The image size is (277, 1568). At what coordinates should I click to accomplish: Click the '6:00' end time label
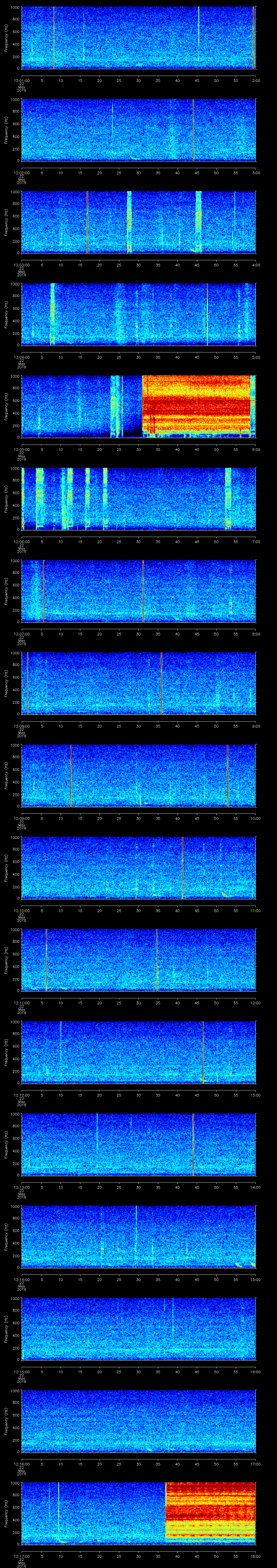coord(256,449)
